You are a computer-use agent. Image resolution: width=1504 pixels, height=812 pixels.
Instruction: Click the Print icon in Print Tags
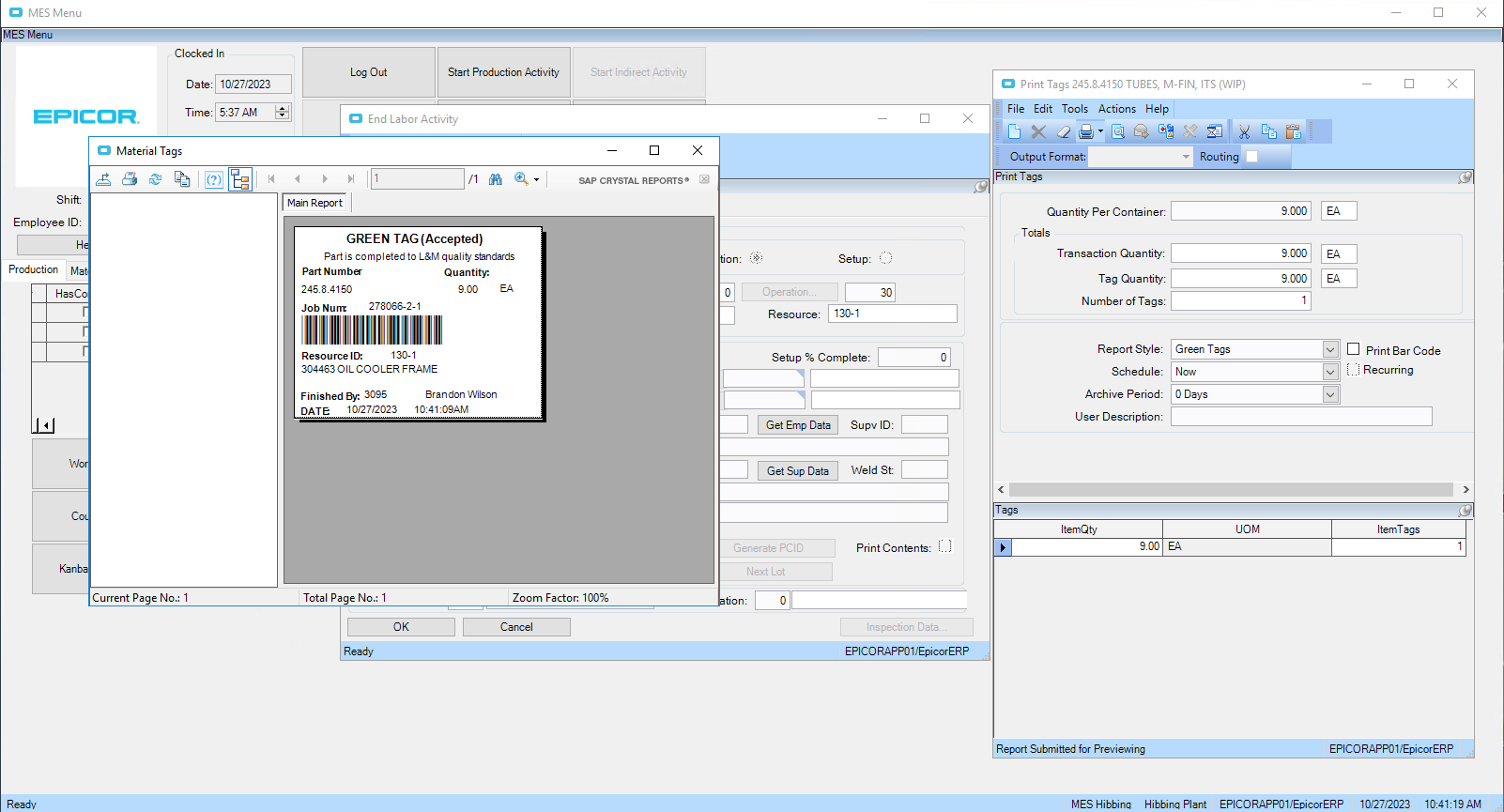coord(1086,131)
